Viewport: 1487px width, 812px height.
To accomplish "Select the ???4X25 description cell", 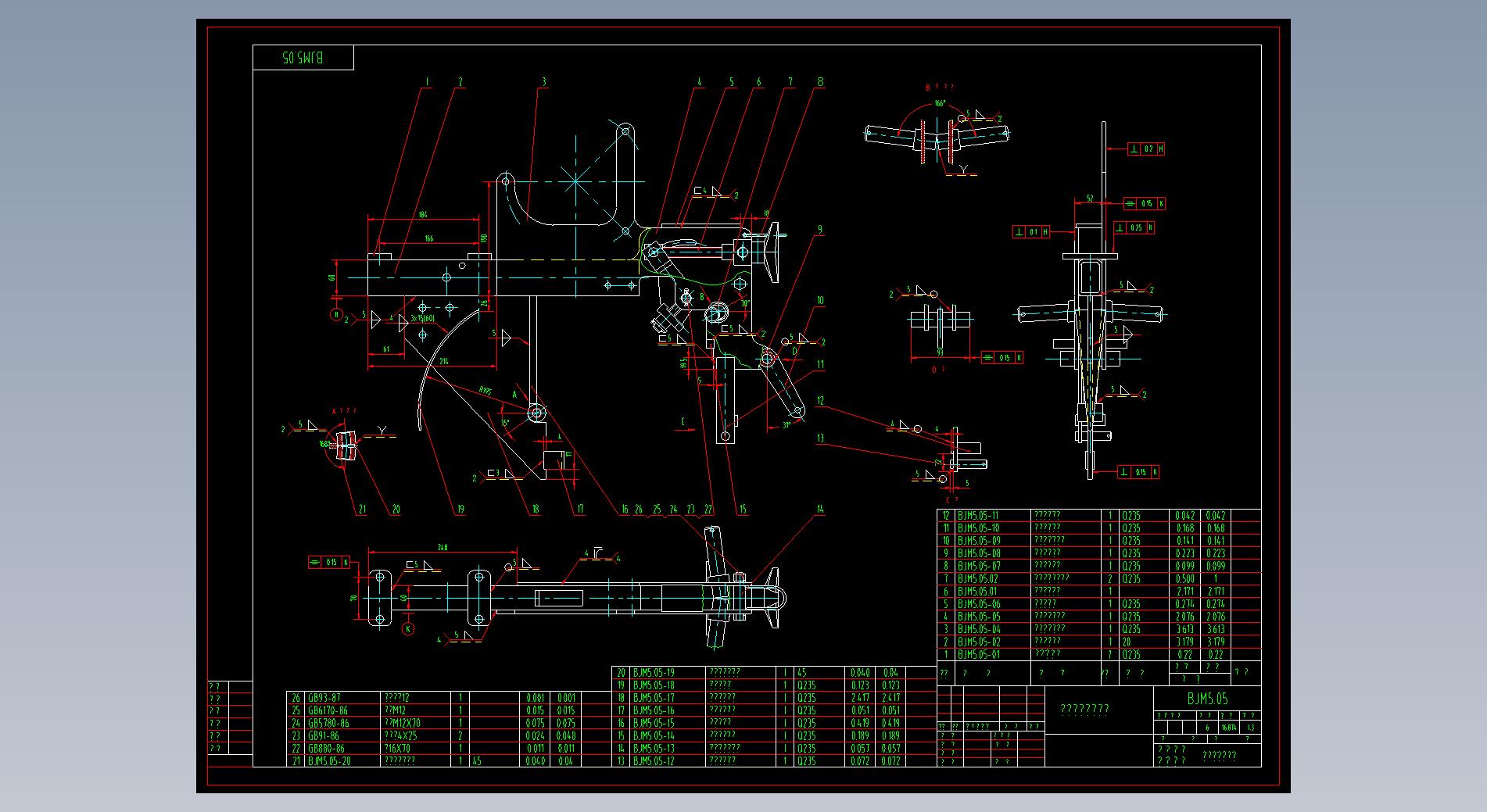I will coord(400,735).
